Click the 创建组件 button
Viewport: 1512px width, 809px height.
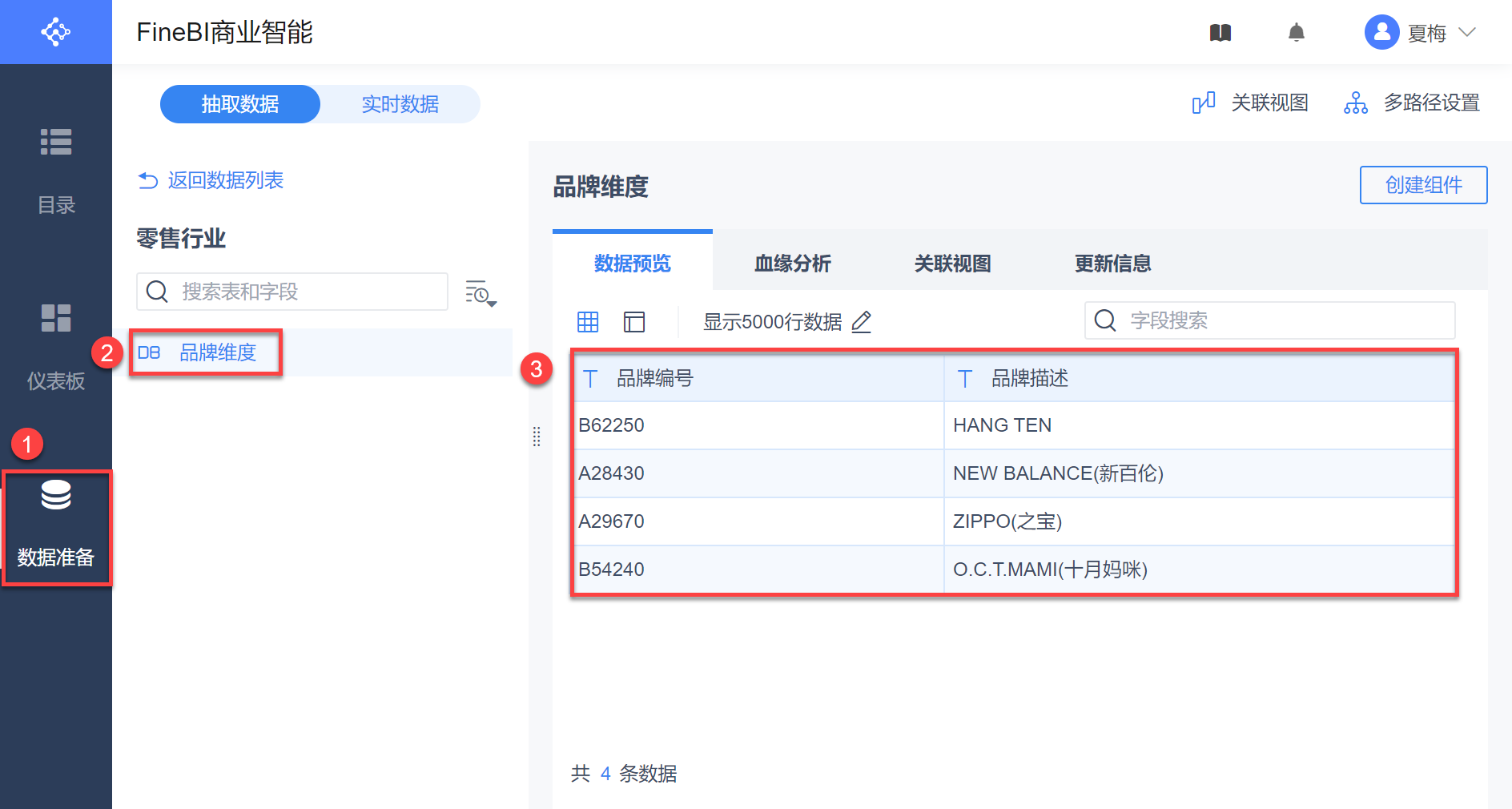pos(1423,185)
